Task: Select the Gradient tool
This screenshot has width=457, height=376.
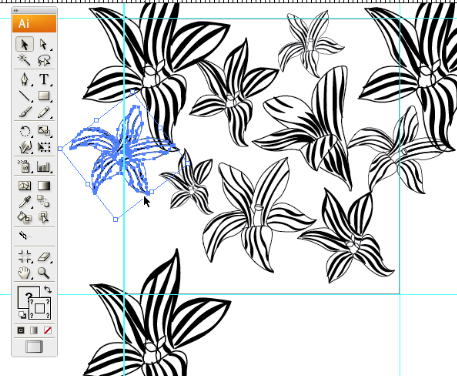Action: [x=44, y=186]
